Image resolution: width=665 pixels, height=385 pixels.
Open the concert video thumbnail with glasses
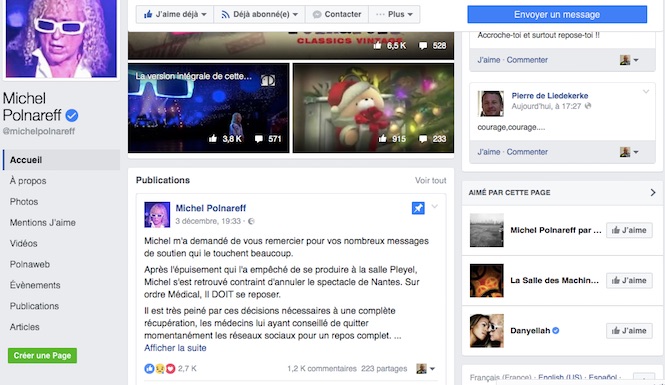pos(209,108)
